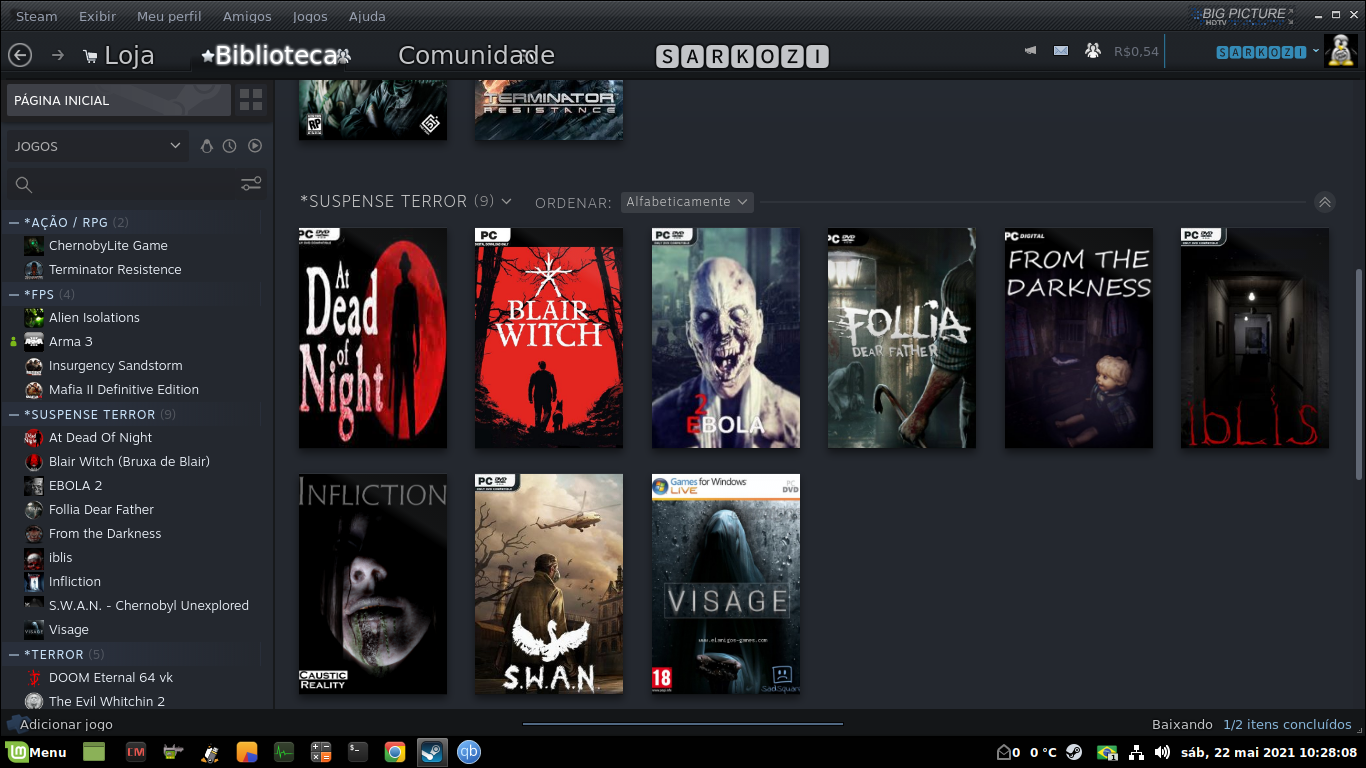Go forward with the right arrow button

(x=58, y=55)
